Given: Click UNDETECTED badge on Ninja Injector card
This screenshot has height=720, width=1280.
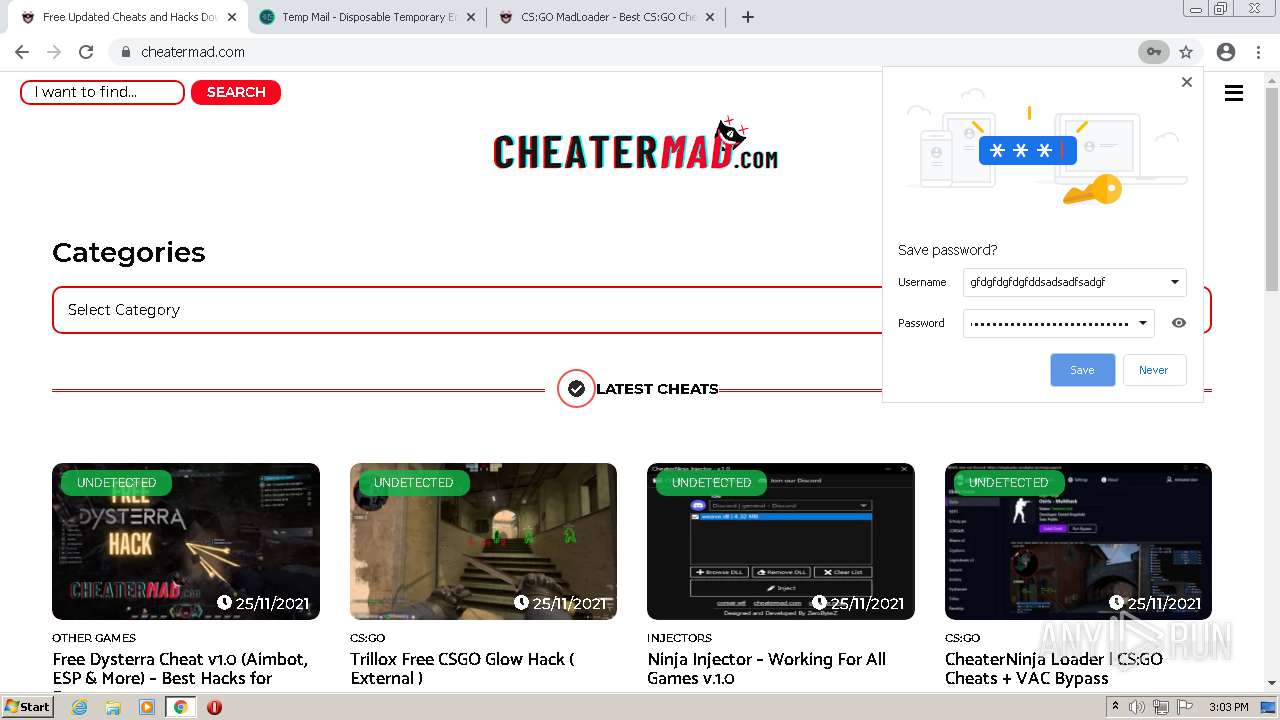Looking at the screenshot, I should tap(711, 483).
